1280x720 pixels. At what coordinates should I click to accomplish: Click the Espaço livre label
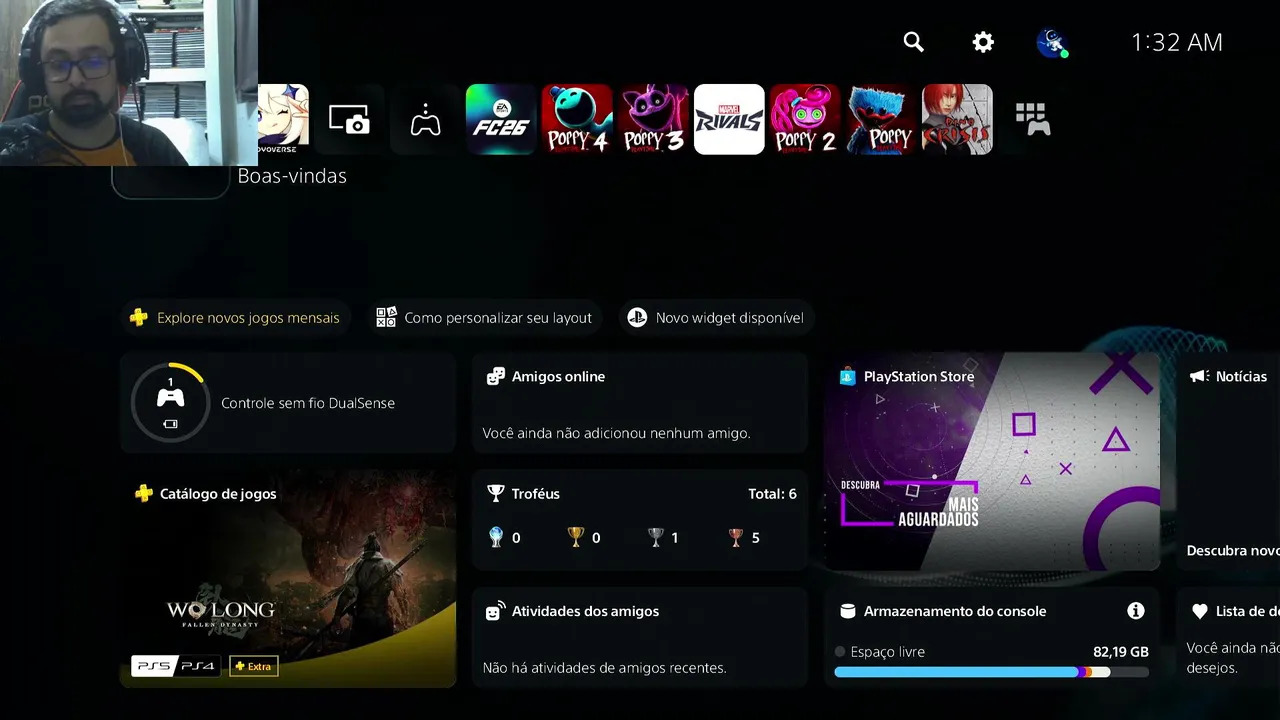(x=887, y=652)
